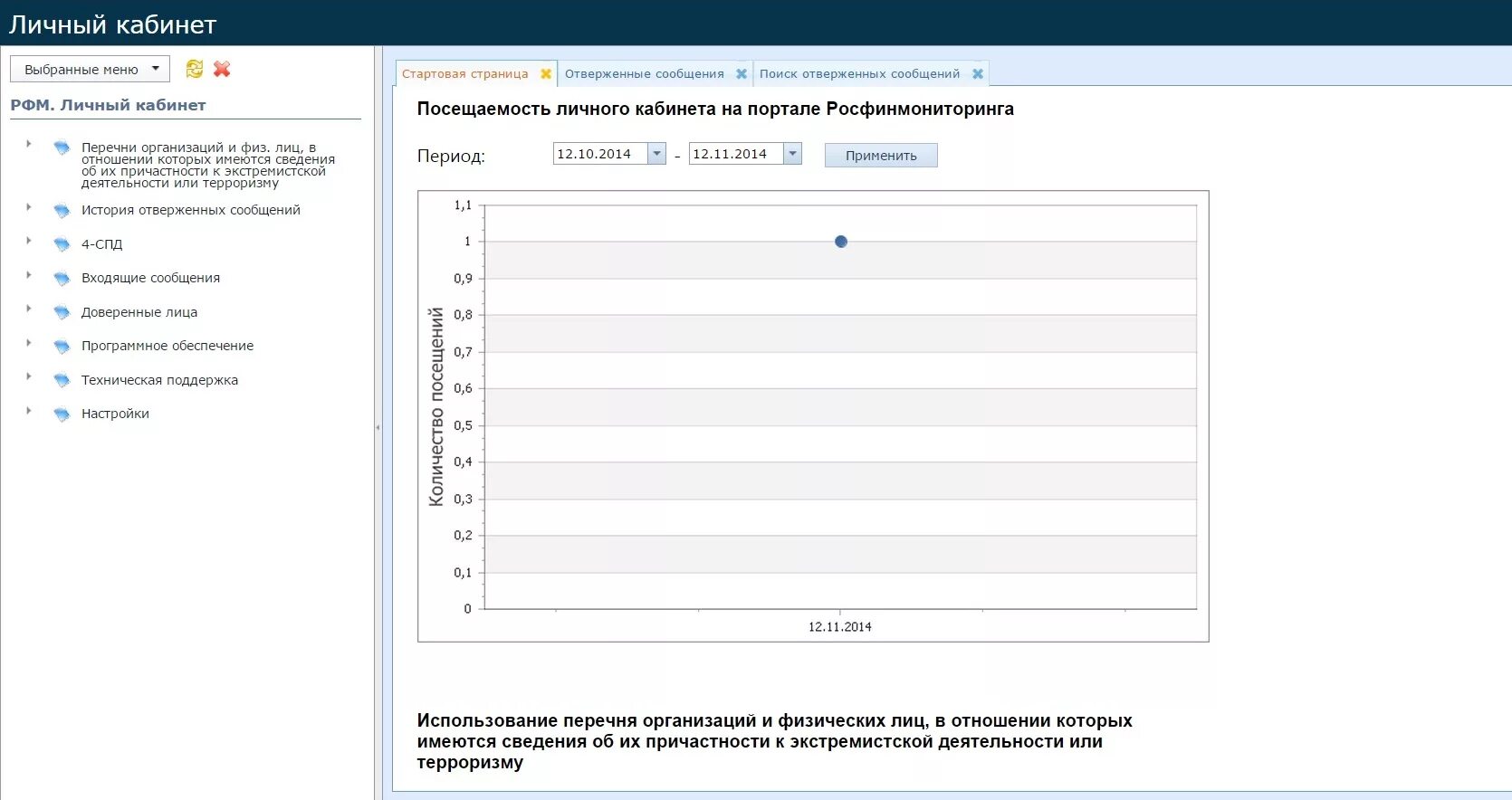Expand the Доверенные лица node arrow
The height and width of the screenshot is (800, 1512).
[29, 309]
